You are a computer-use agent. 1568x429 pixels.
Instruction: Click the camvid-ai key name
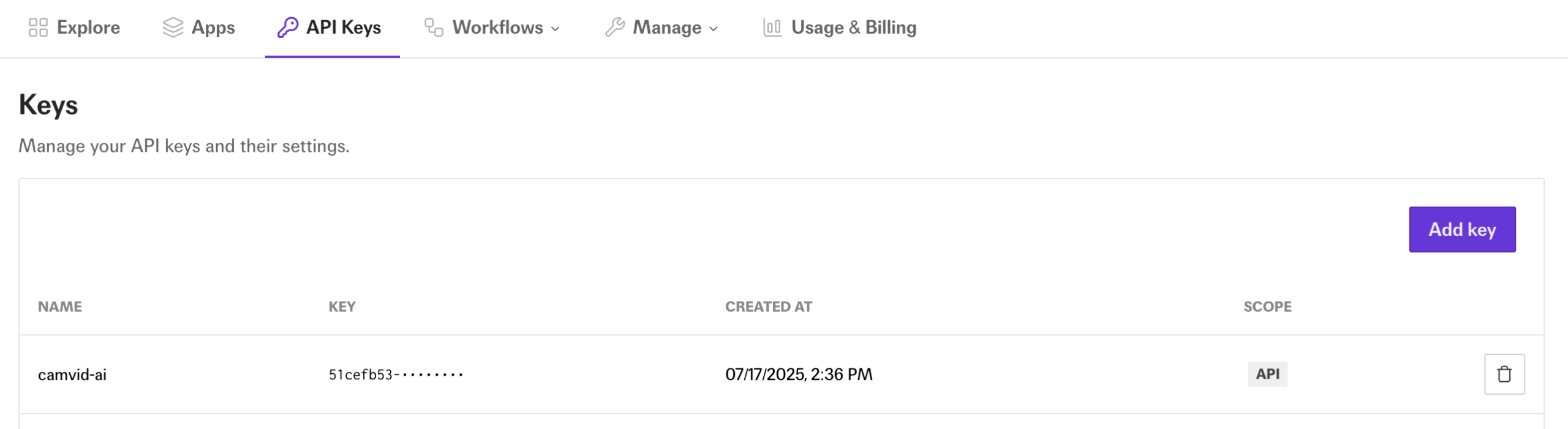pyautogui.click(x=72, y=374)
